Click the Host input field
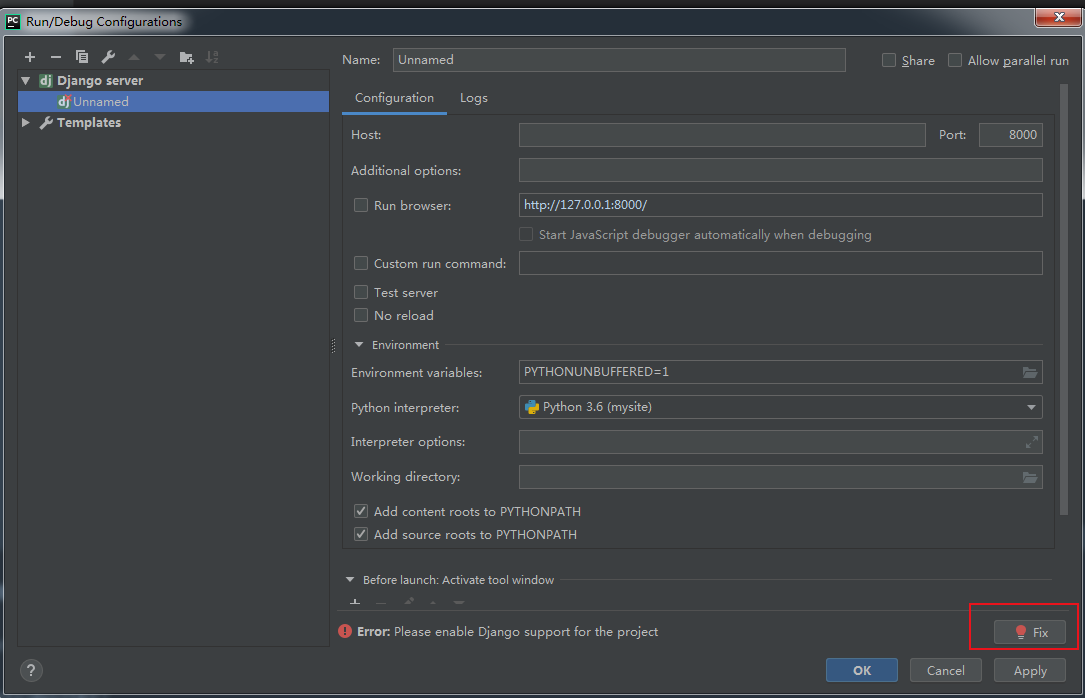The width and height of the screenshot is (1085, 698). [x=721, y=135]
